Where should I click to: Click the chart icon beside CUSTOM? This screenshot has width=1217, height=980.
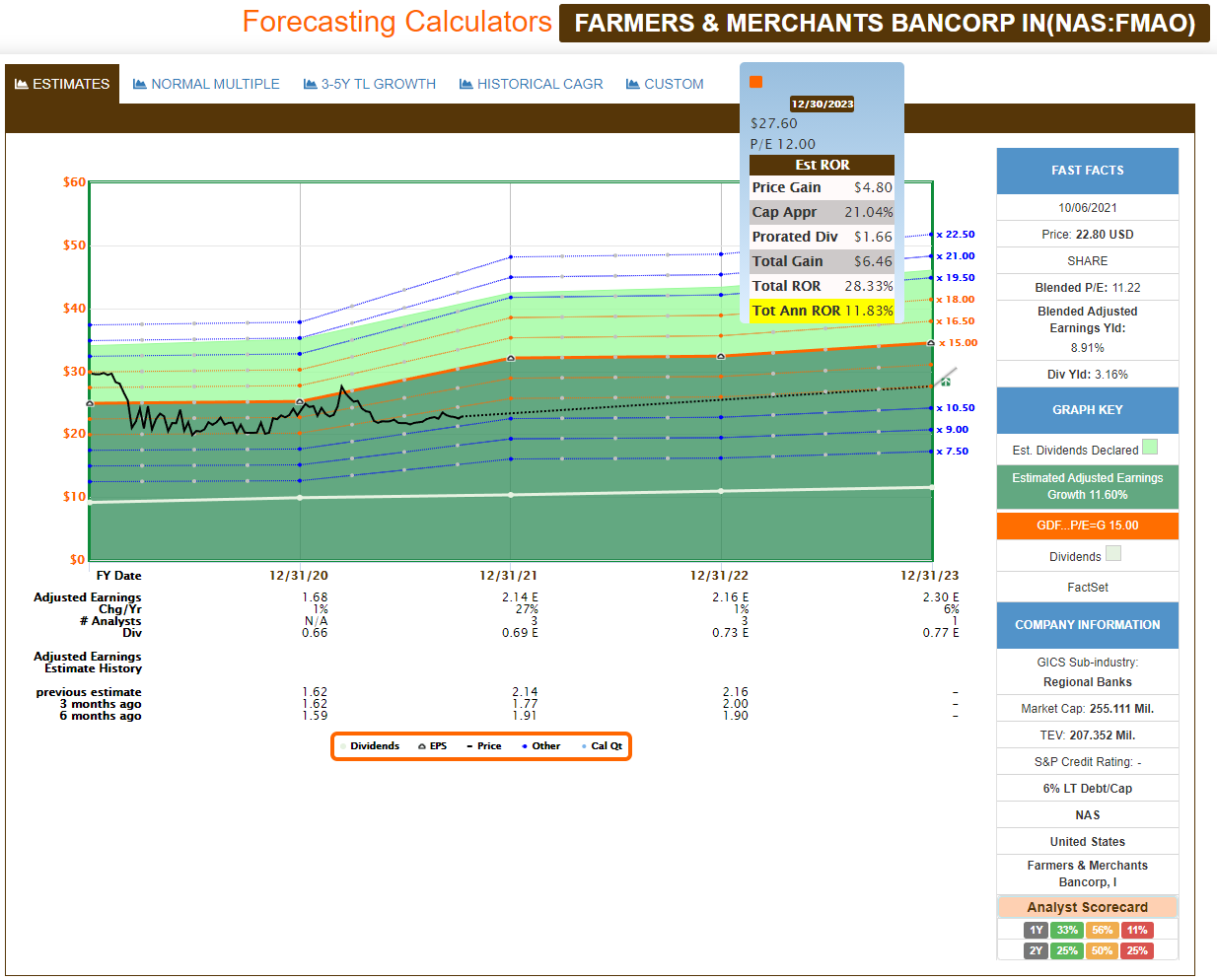click(x=633, y=85)
